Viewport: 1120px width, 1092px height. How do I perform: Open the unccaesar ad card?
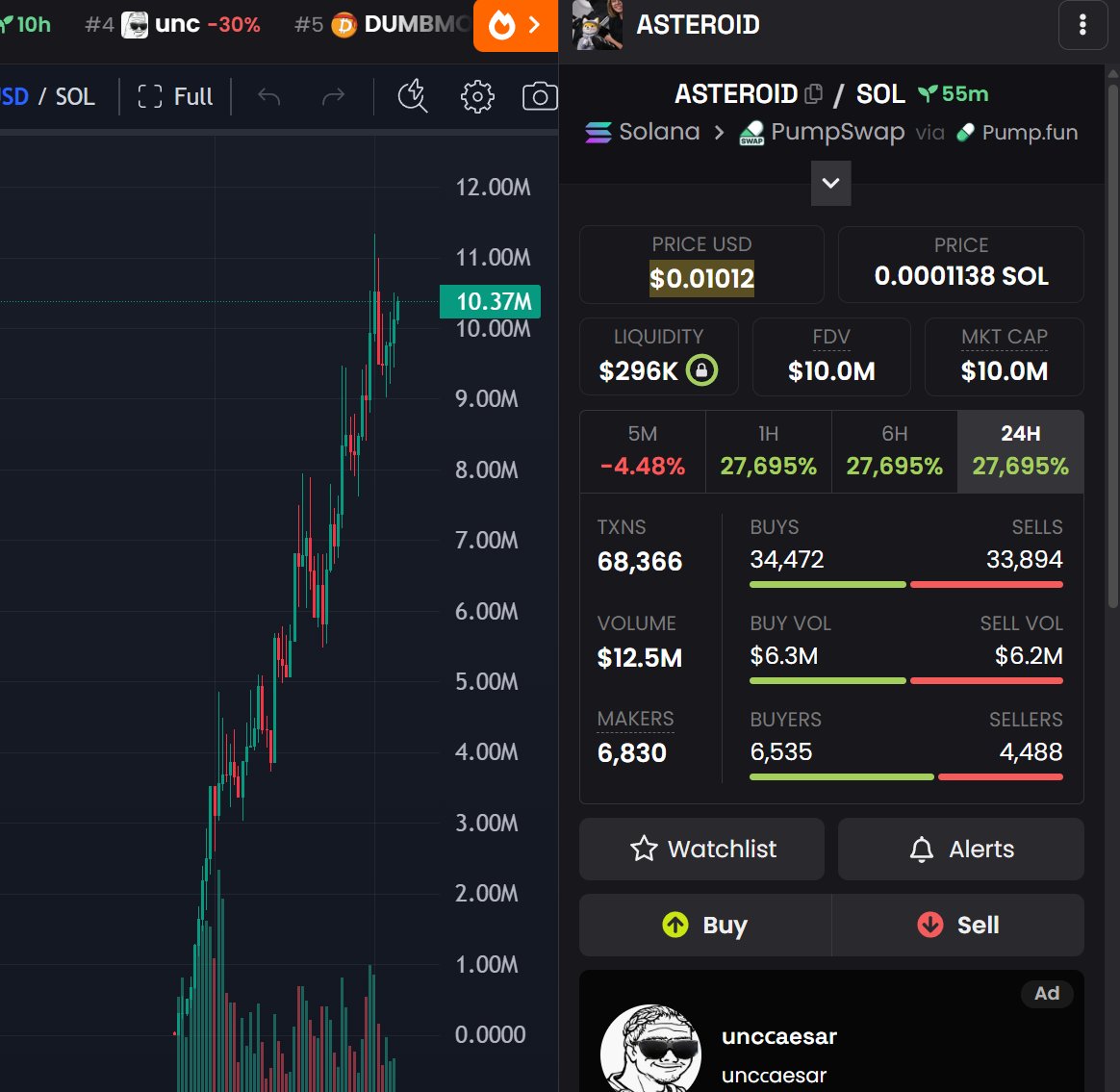pyautogui.click(x=831, y=1031)
